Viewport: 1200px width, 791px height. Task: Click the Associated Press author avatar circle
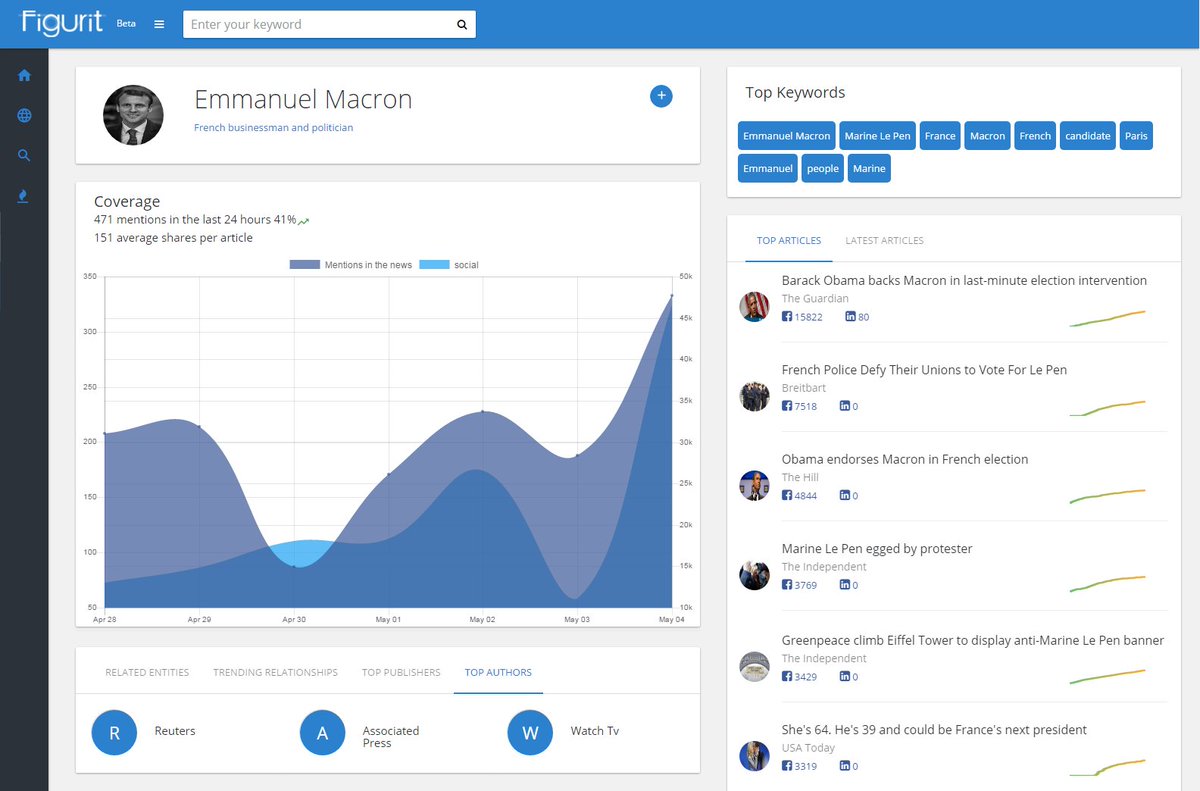click(x=322, y=733)
